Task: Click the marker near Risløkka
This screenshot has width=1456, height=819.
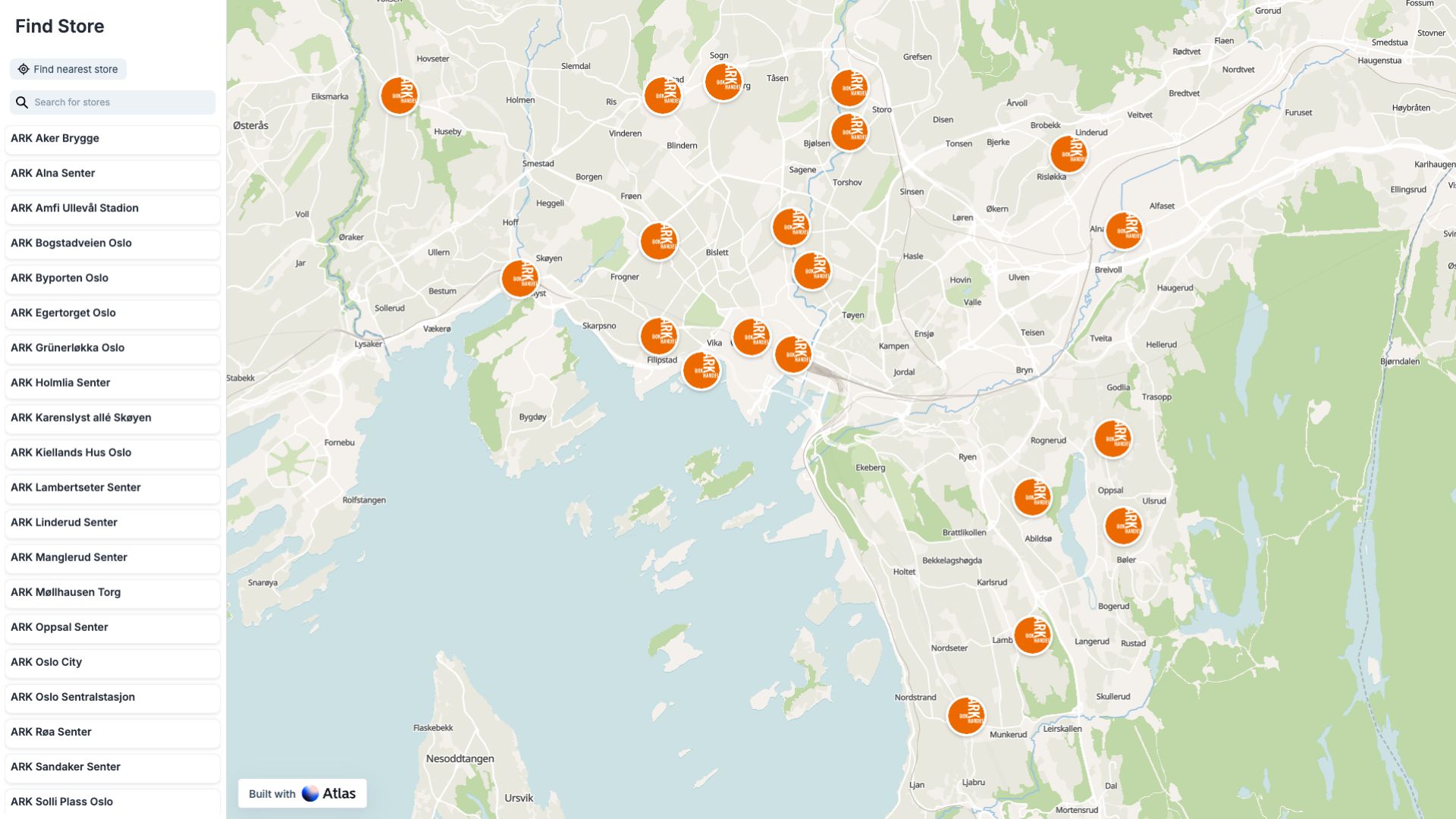Action: [1068, 153]
